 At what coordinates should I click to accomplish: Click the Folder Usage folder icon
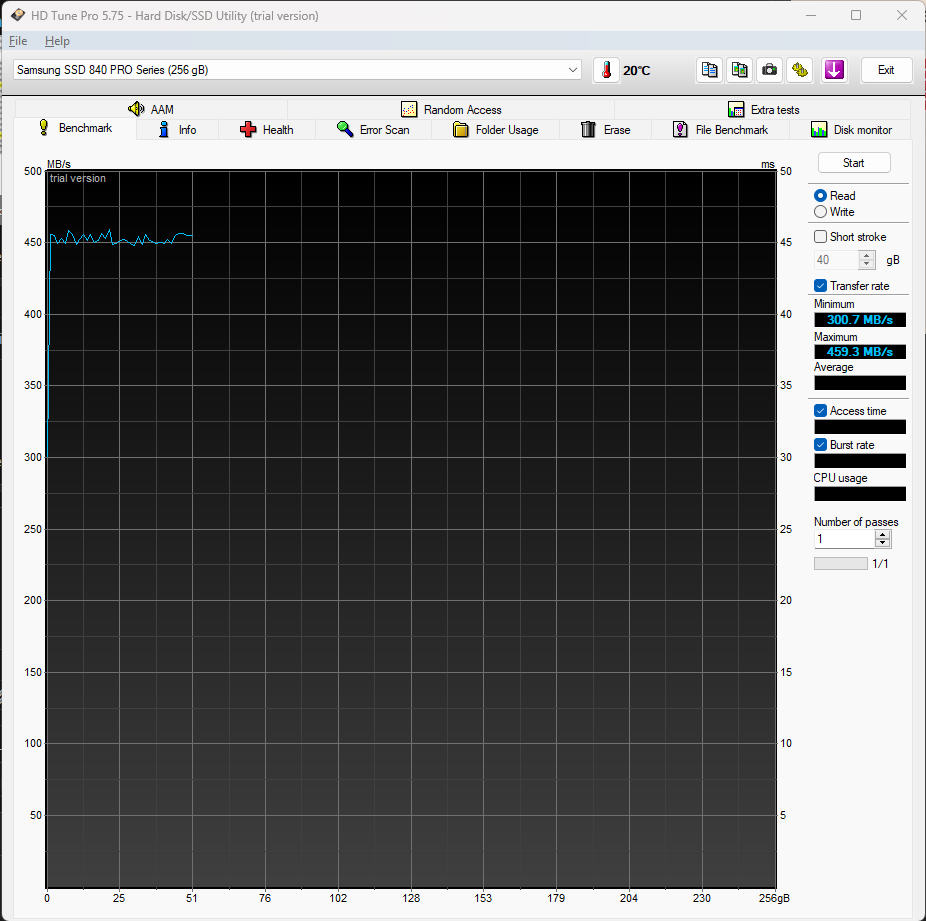point(461,129)
